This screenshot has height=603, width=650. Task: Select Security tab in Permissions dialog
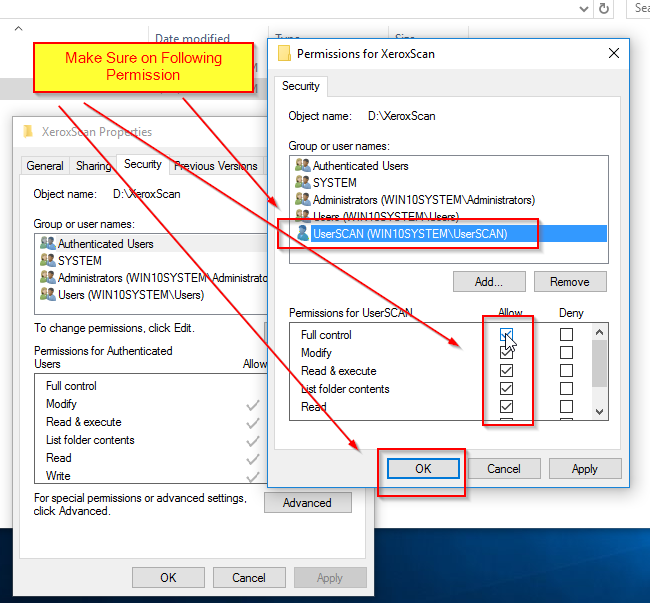tap(301, 86)
